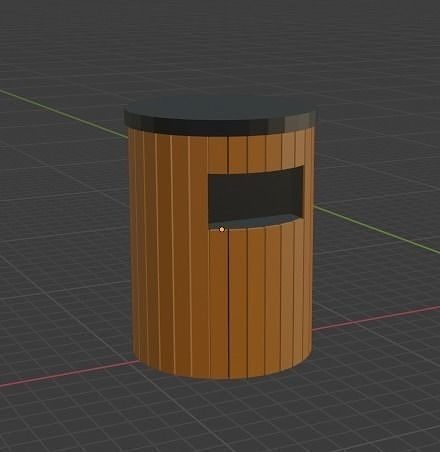Select the dark round lid of the bin
The height and width of the screenshot is (452, 440).
click(220, 115)
